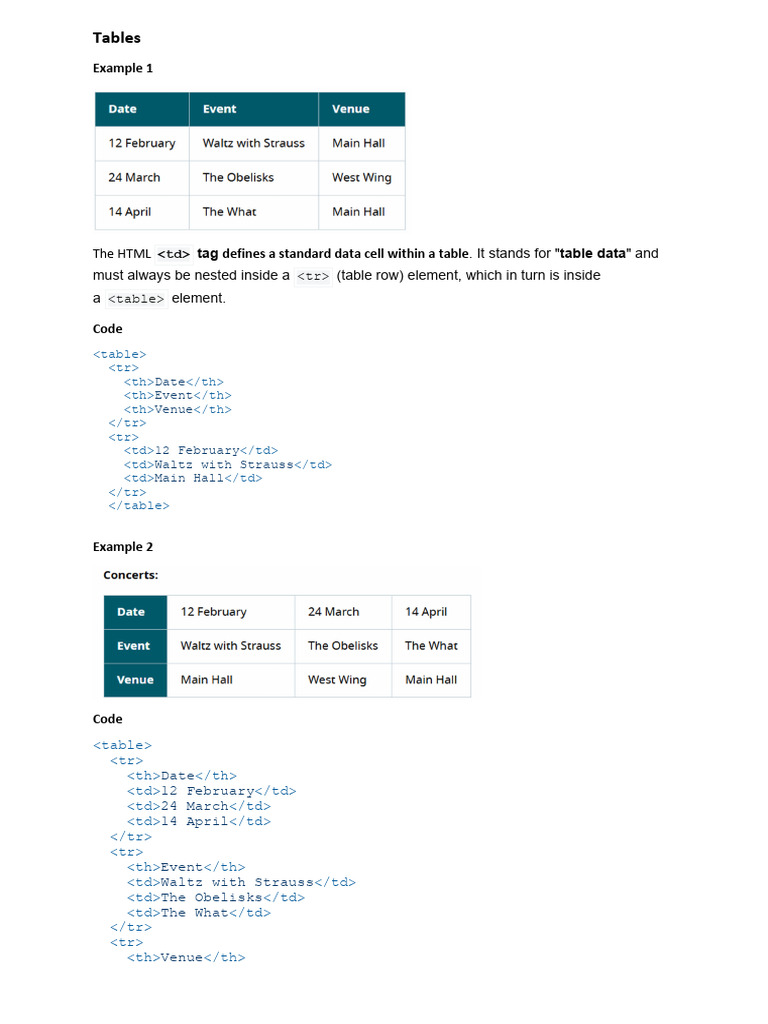768x1024 pixels.
Task: Click "<th>Date</th>" in the second code block
Action: point(182,776)
